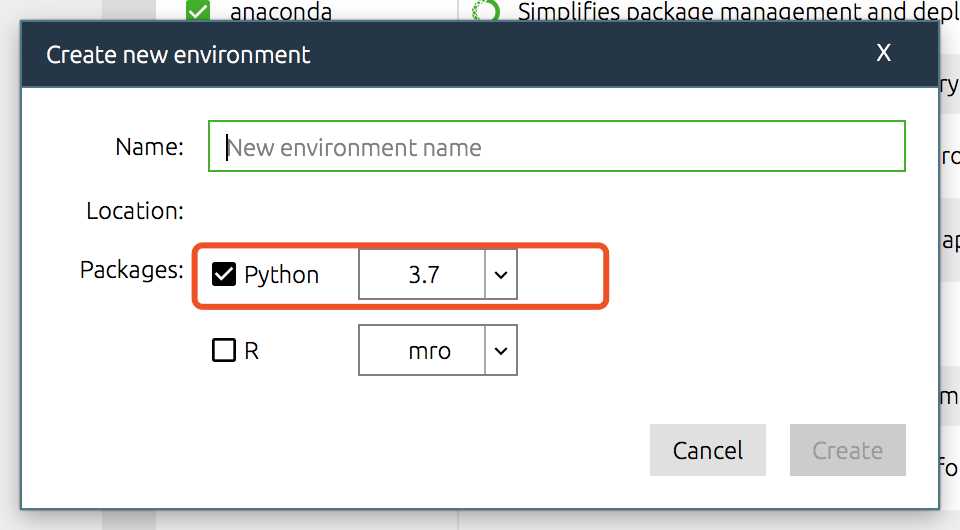This screenshot has width=960, height=530.
Task: Click the New environment name input field
Action: pyautogui.click(x=556, y=147)
